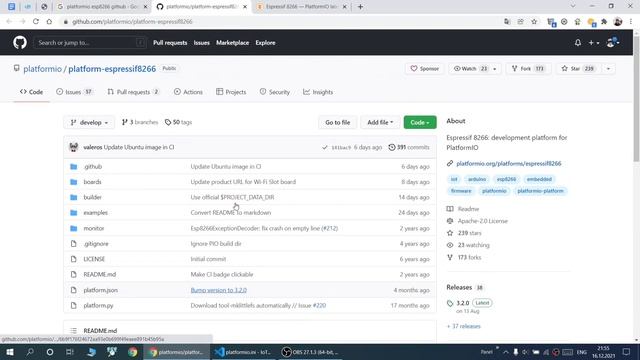This screenshot has width=640, height=360.
Task: Show + 37 releases
Action: (x=463, y=326)
